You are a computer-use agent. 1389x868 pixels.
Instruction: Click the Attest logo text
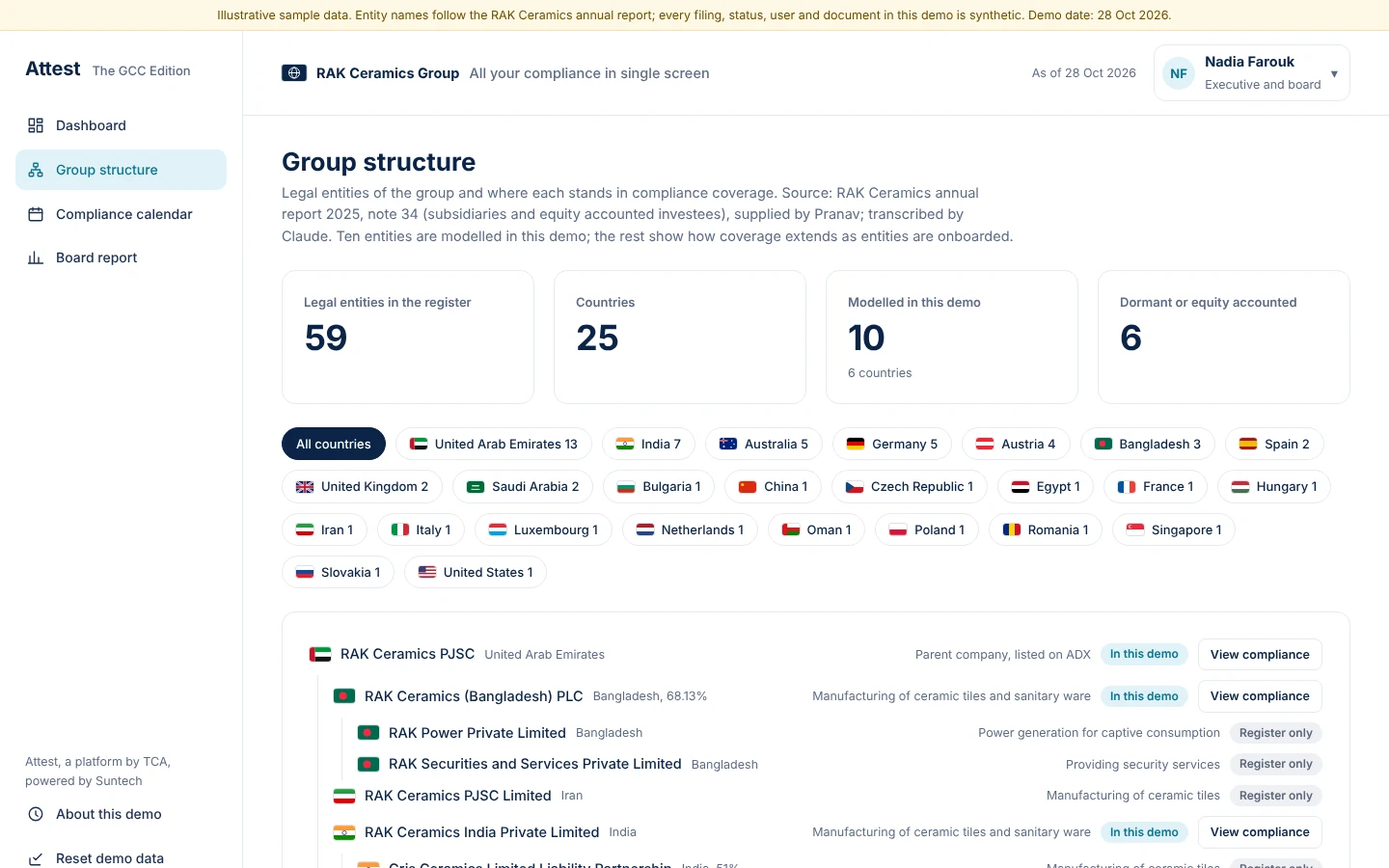[x=53, y=68]
